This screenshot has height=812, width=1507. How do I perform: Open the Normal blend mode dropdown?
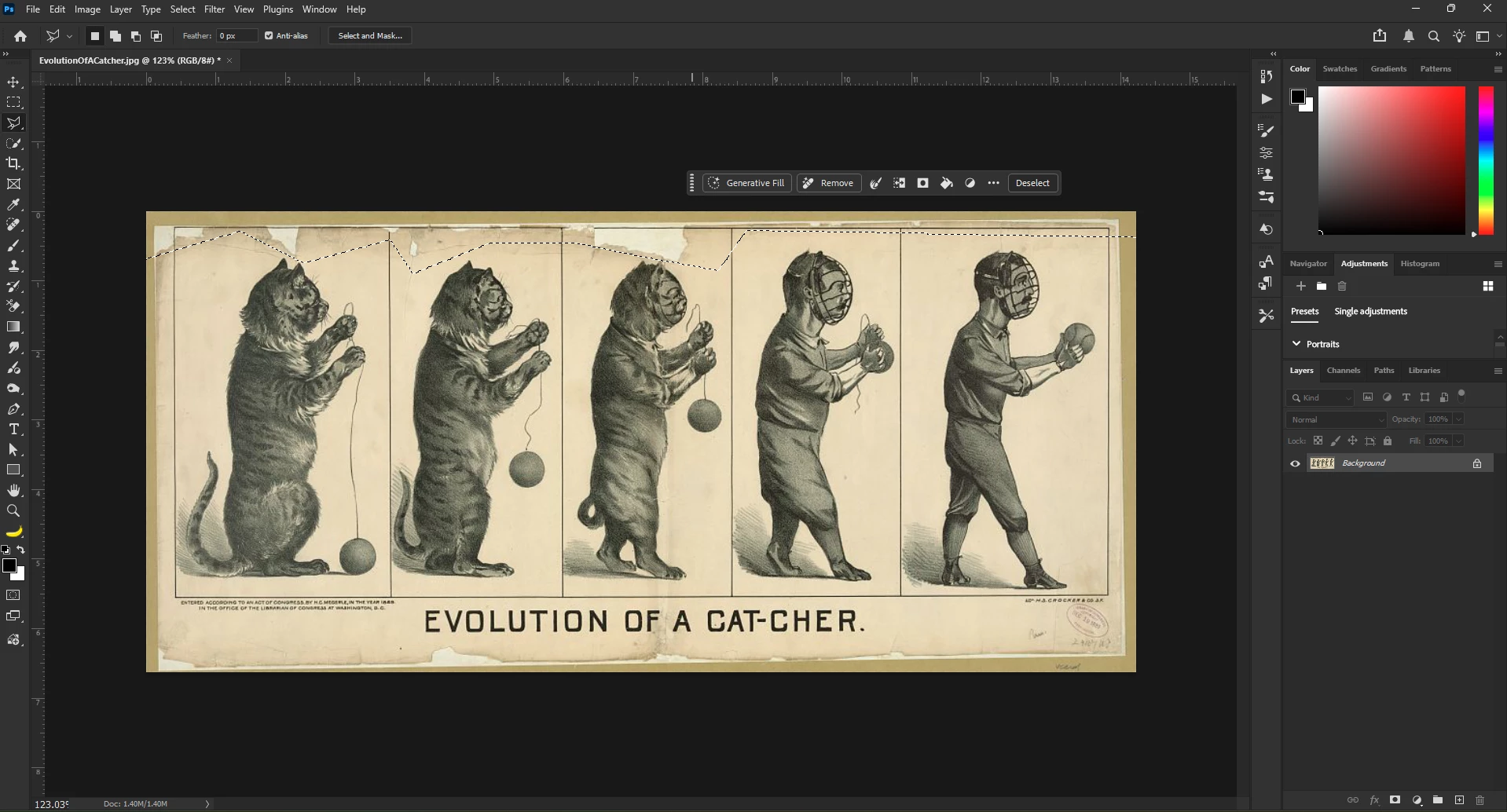pyautogui.click(x=1336, y=419)
